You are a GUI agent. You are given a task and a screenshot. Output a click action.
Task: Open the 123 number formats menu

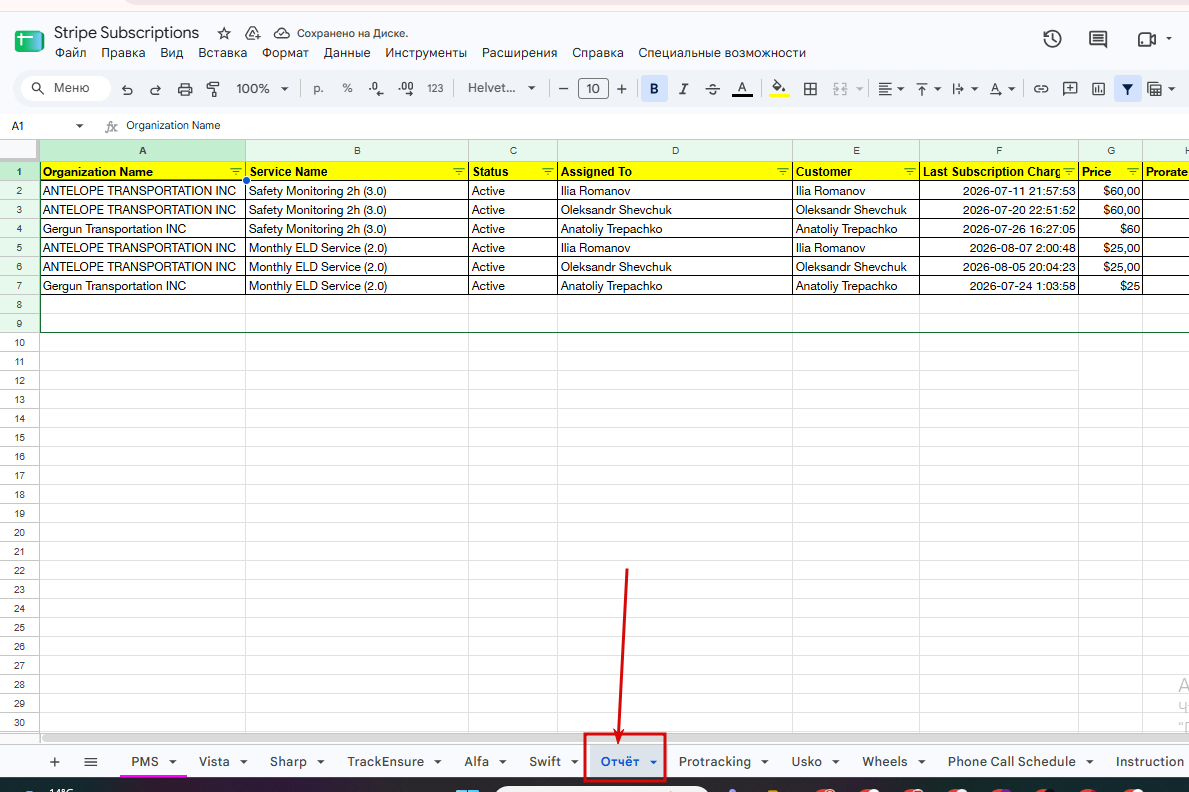(435, 89)
